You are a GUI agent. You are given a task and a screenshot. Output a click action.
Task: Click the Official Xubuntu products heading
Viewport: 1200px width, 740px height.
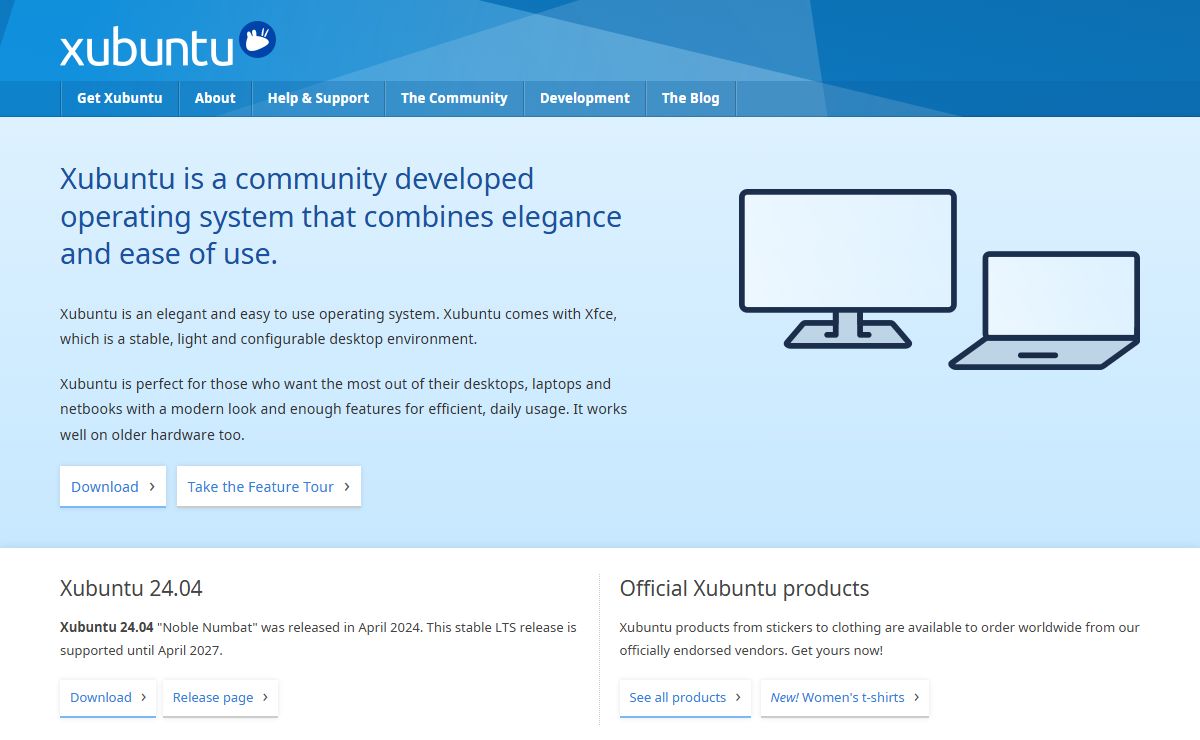[x=744, y=588]
